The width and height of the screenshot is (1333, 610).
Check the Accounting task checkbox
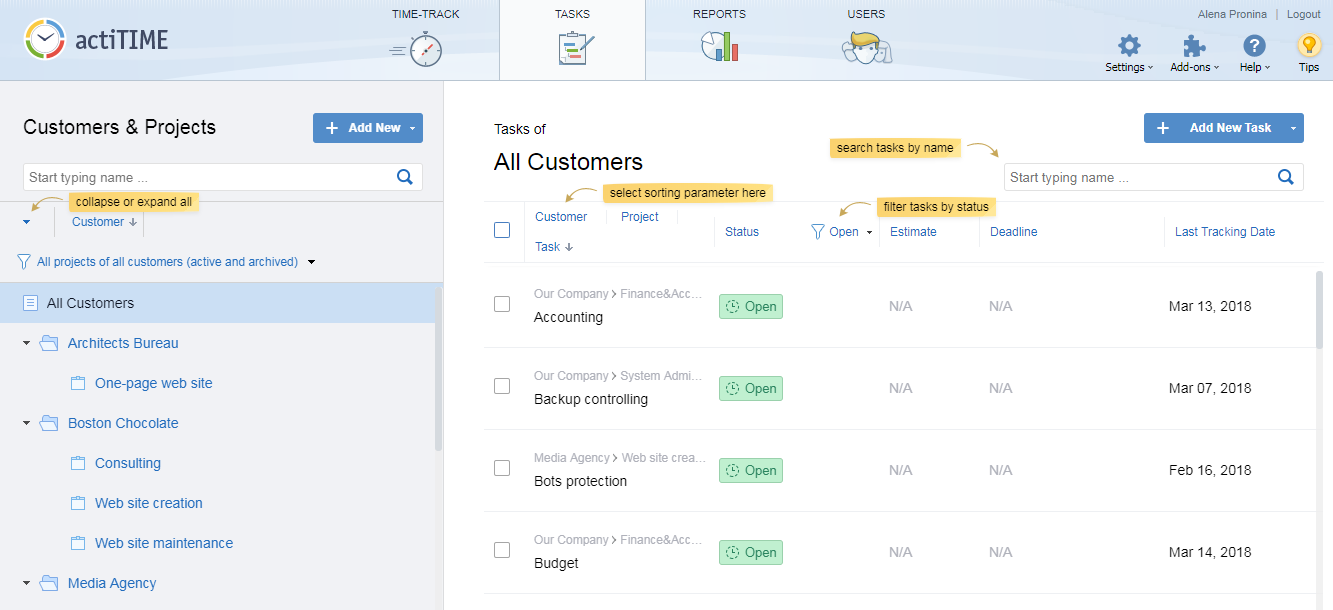pyautogui.click(x=502, y=304)
